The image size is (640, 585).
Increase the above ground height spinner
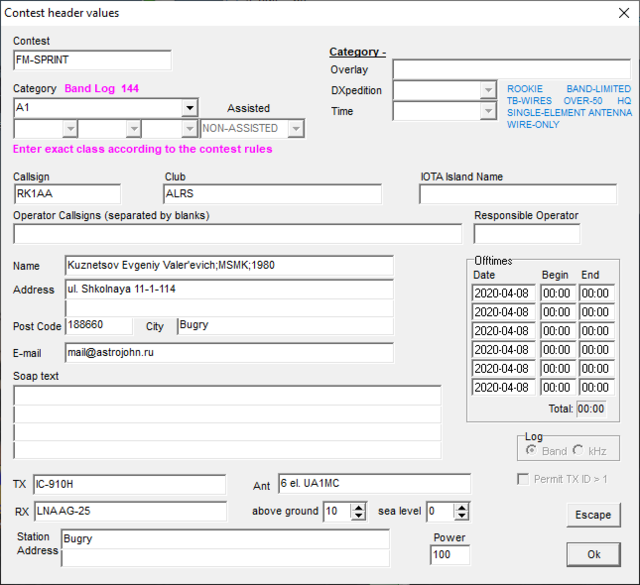click(x=359, y=506)
